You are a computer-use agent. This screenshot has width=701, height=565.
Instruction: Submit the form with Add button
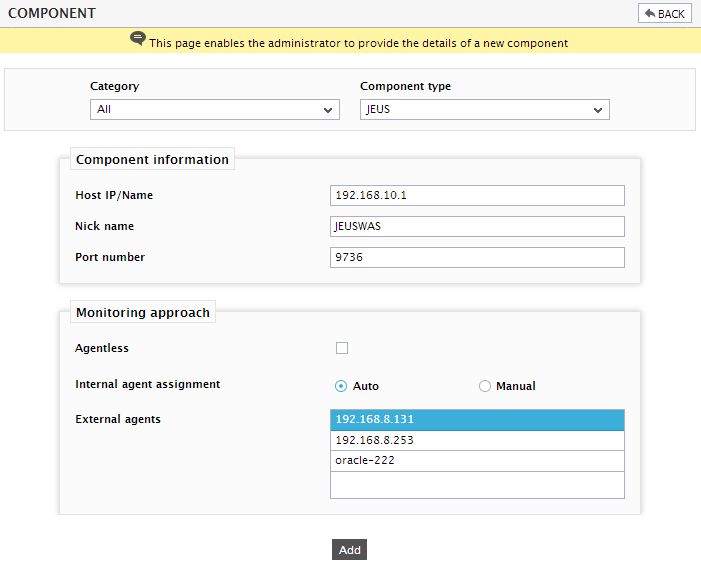pos(349,549)
